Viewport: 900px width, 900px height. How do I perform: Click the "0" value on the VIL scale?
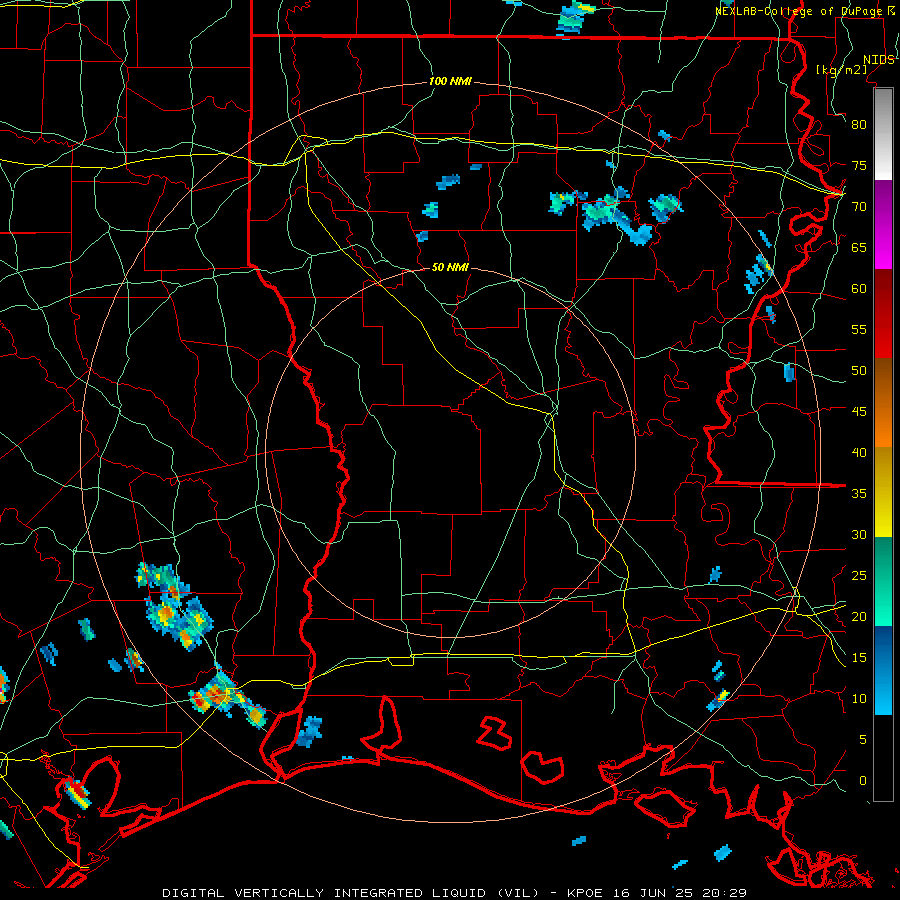tap(863, 781)
